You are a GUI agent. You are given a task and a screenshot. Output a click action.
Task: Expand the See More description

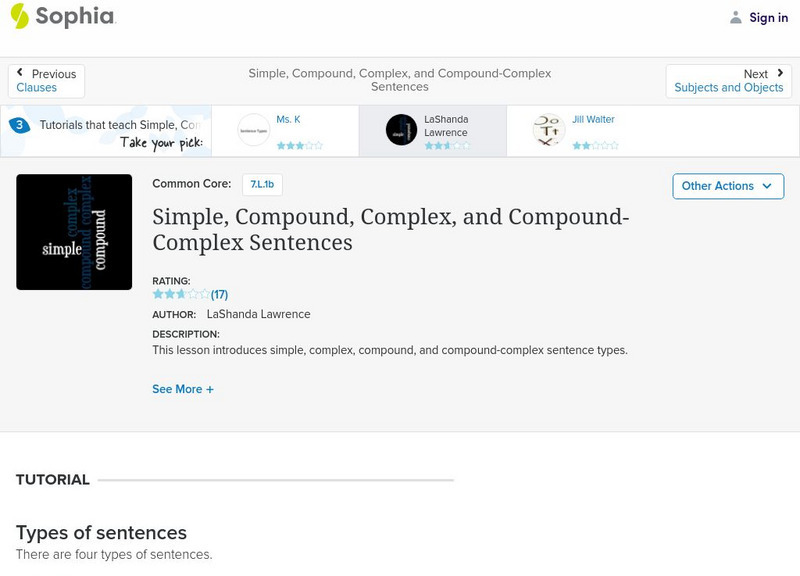pyautogui.click(x=183, y=389)
